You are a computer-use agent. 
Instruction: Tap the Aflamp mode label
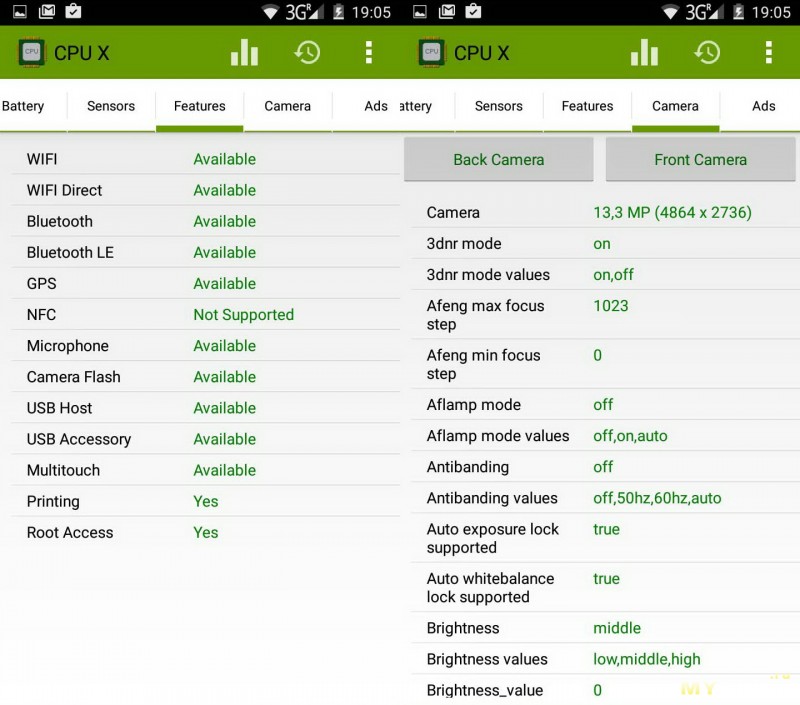pyautogui.click(x=473, y=405)
